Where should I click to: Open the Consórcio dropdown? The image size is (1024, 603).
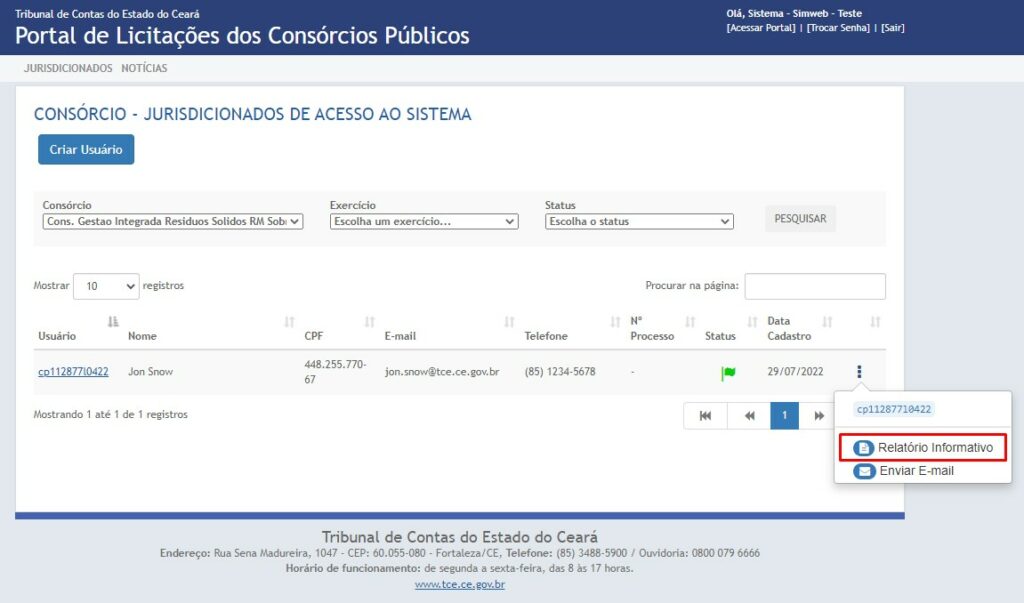coord(172,222)
